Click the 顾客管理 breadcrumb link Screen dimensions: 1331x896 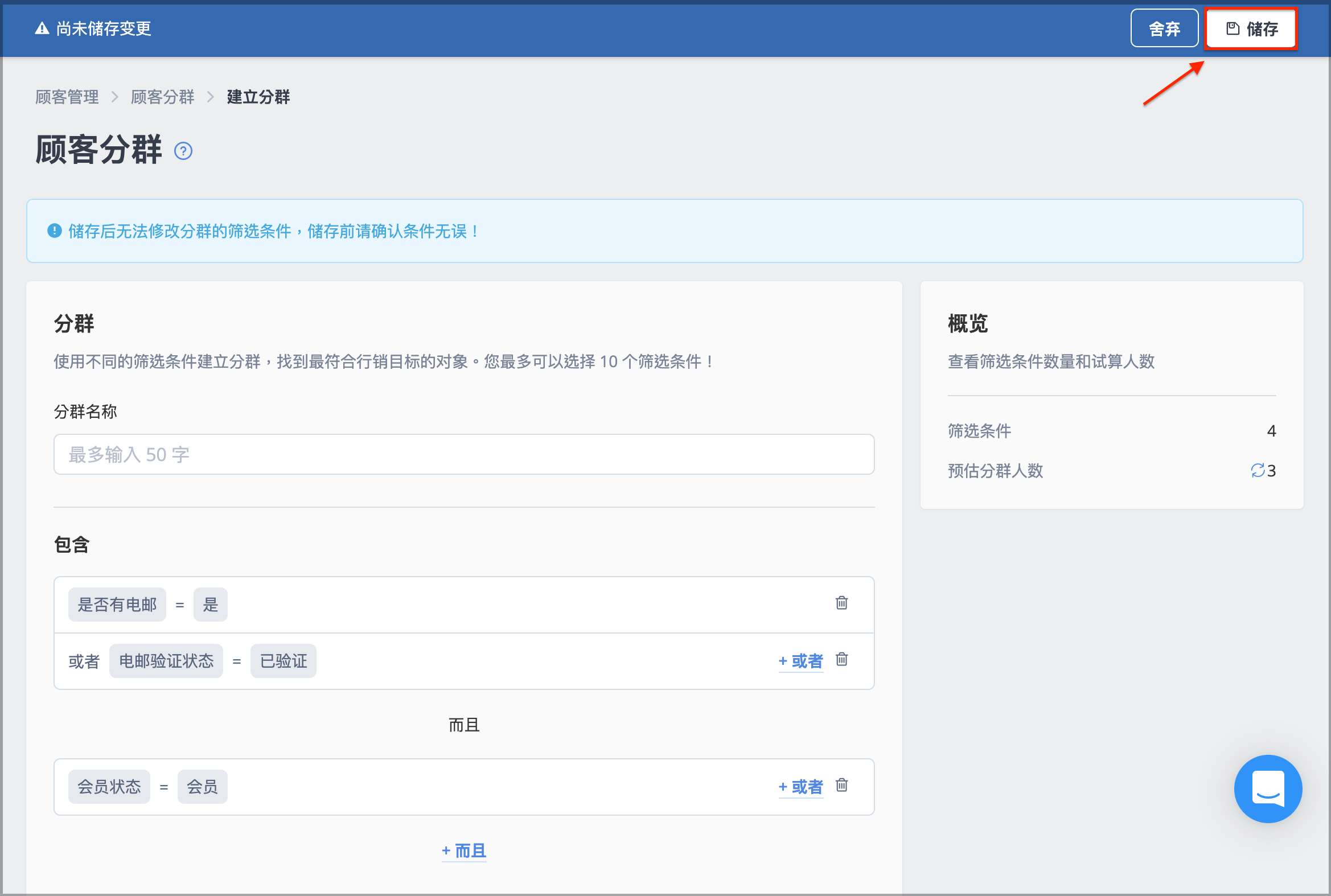67,97
